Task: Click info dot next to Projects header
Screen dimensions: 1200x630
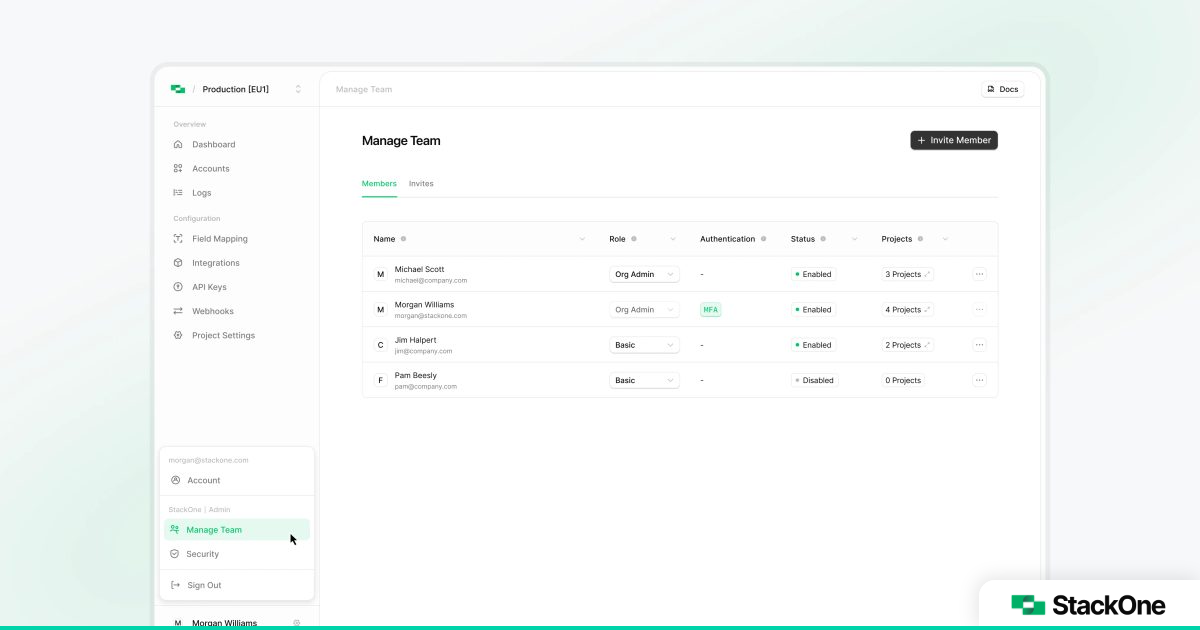Action: (x=920, y=239)
